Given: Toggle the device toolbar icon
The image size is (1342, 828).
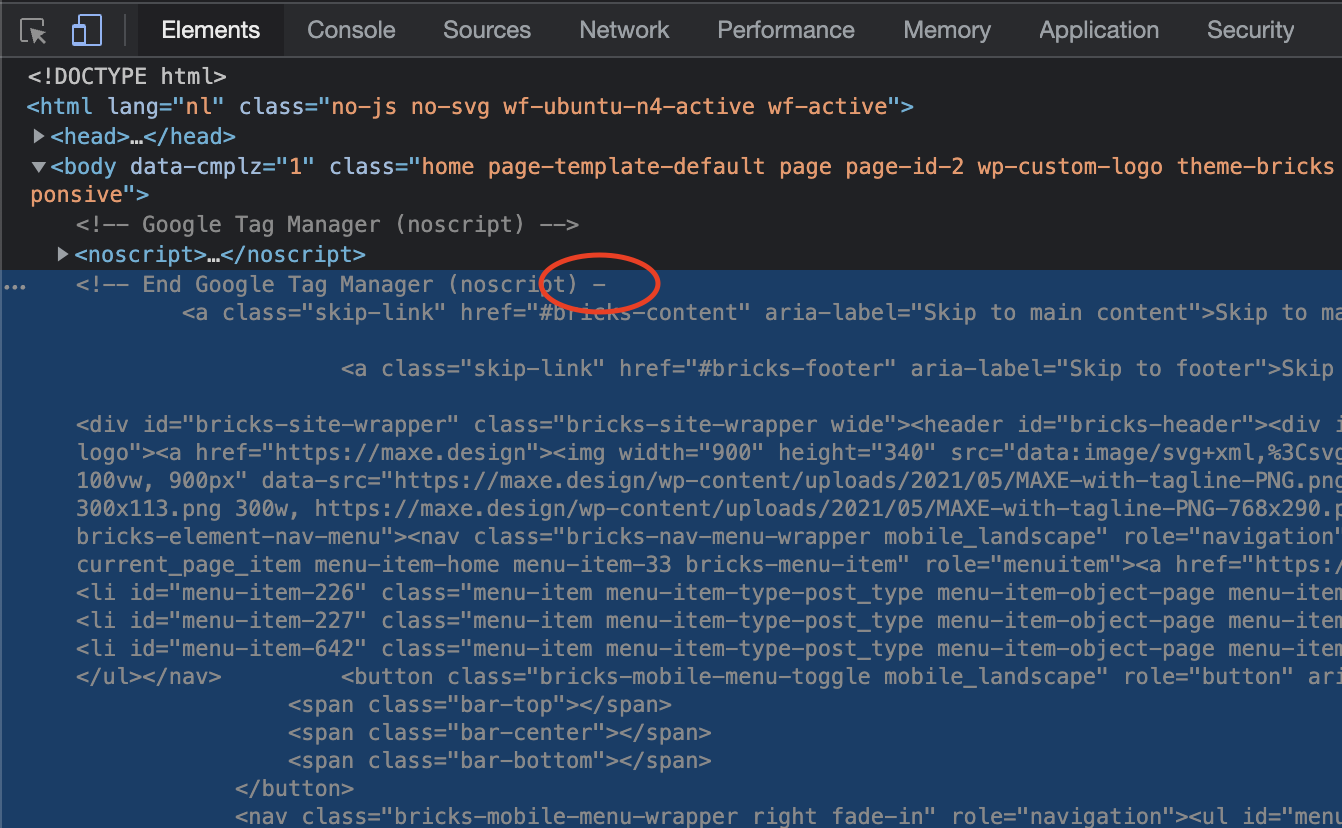Looking at the screenshot, I should [87, 30].
